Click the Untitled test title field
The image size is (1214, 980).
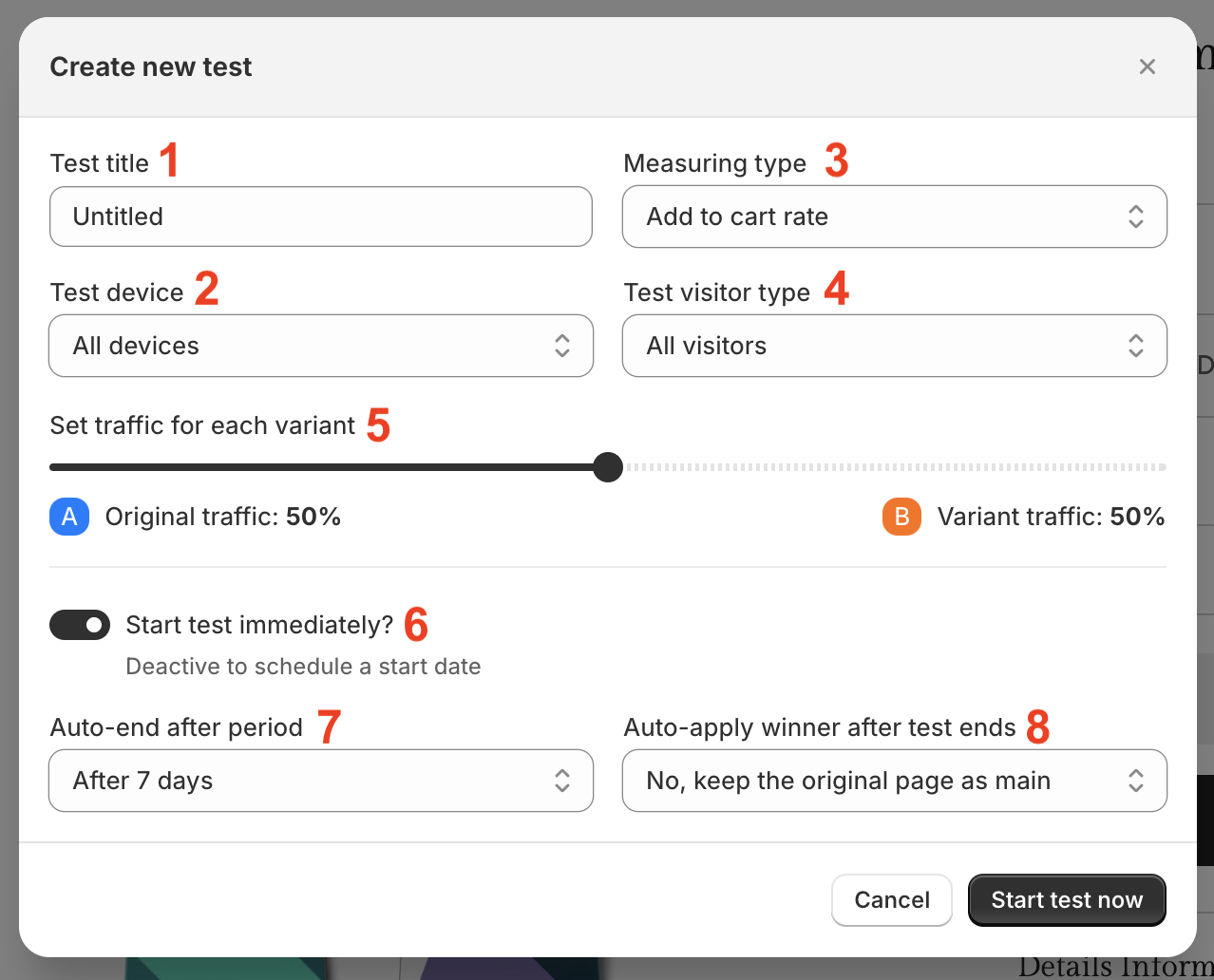[321, 217]
